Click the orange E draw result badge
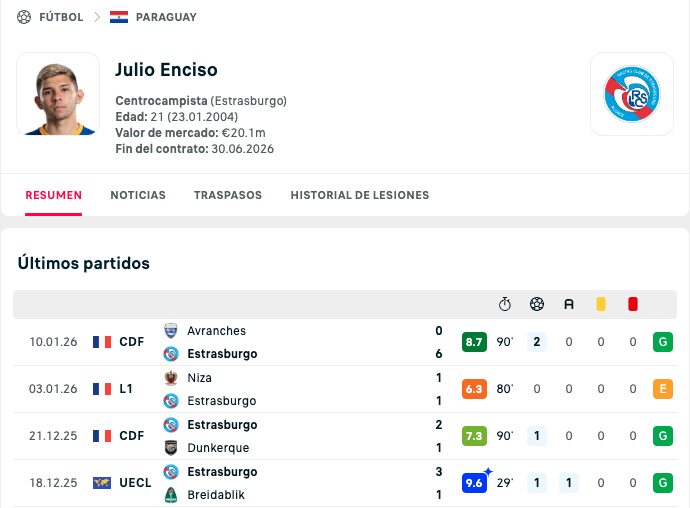This screenshot has width=690, height=508. coord(662,389)
